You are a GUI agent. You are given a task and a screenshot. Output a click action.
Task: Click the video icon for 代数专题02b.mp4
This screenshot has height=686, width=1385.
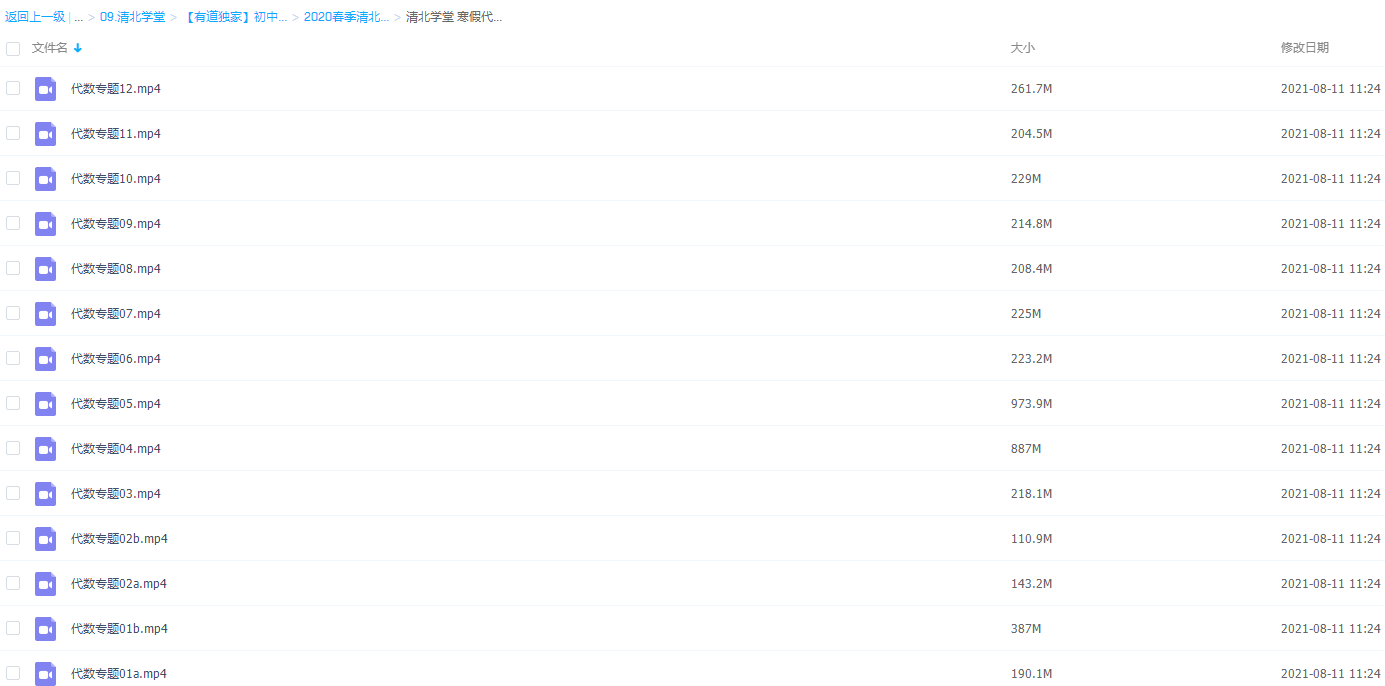45,539
